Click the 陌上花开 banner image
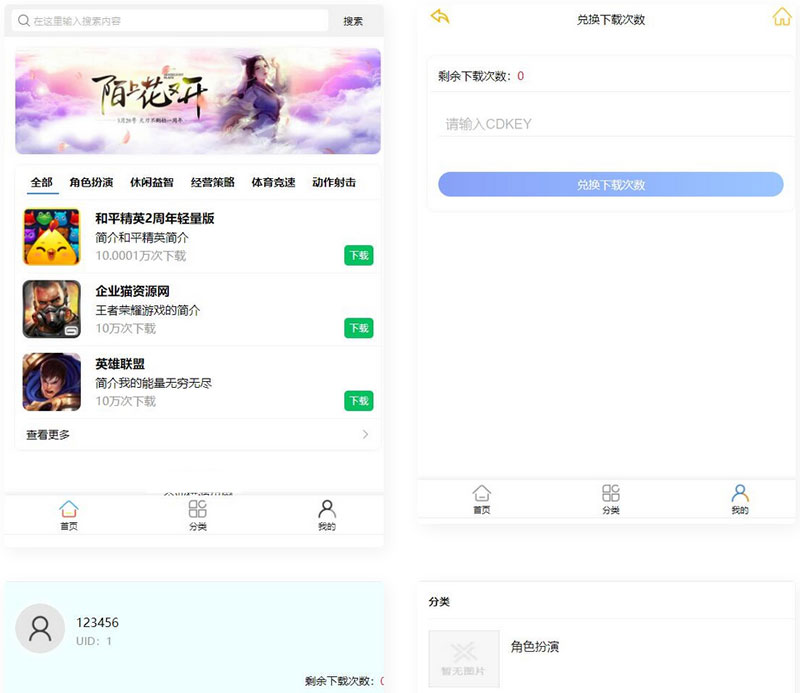 tap(197, 101)
